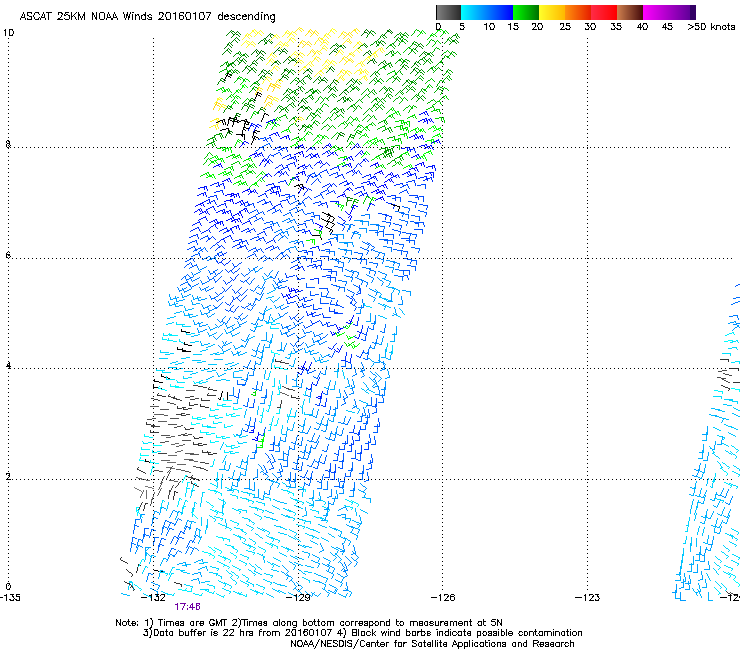The image size is (740, 650).
Task: Click the purple 17:48 swath time label
Action: 187,607
